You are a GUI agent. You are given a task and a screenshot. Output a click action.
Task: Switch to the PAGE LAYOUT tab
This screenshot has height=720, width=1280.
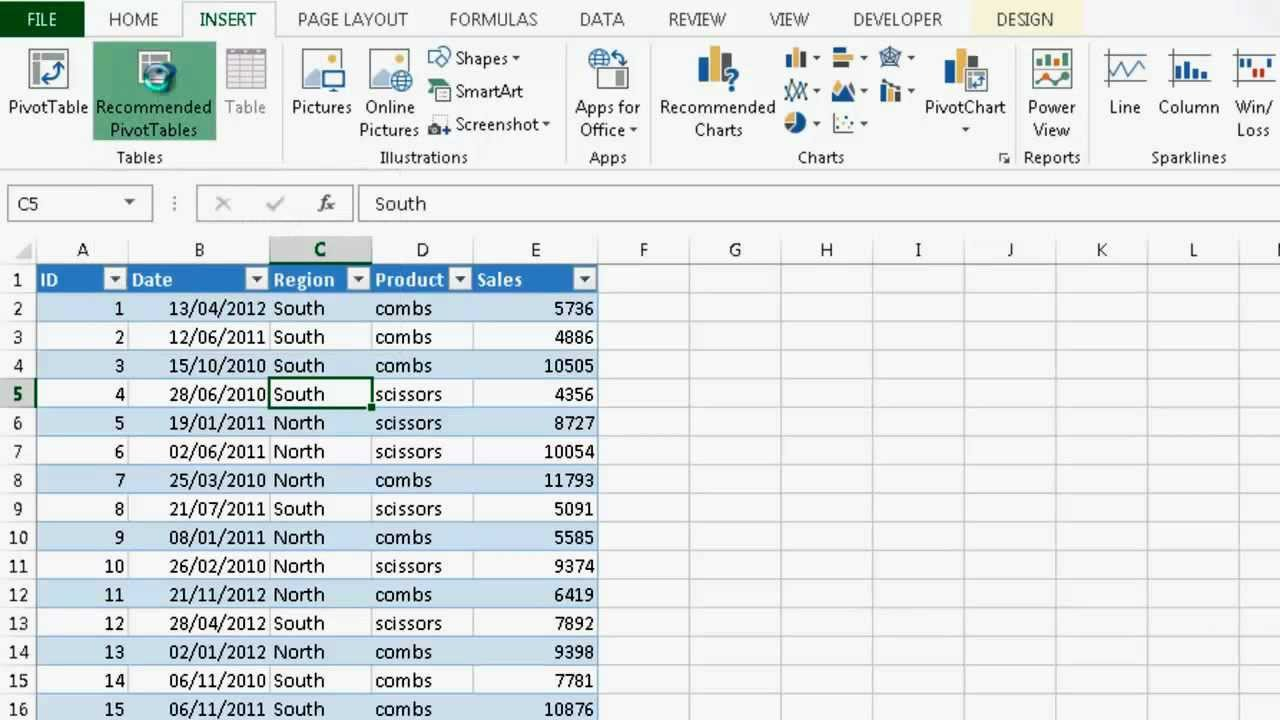click(x=353, y=19)
